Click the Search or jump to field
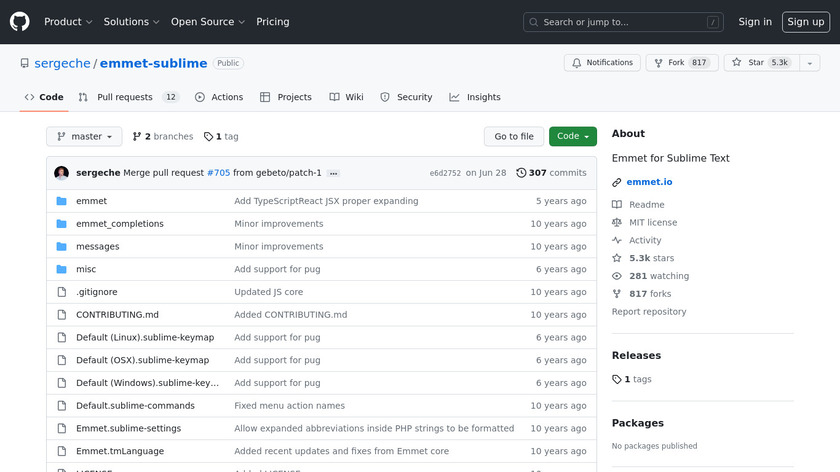 tap(622, 22)
